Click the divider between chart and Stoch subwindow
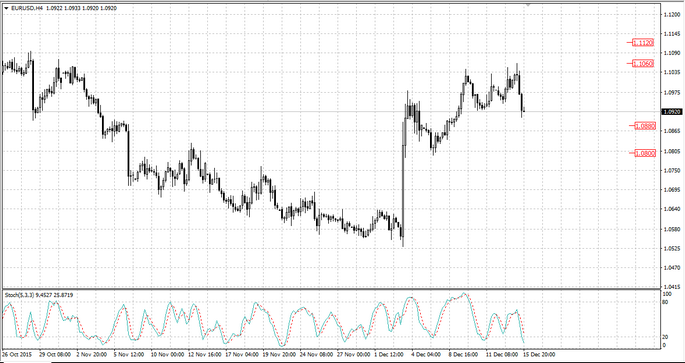Viewport: 685px width, 363px height. click(330, 289)
